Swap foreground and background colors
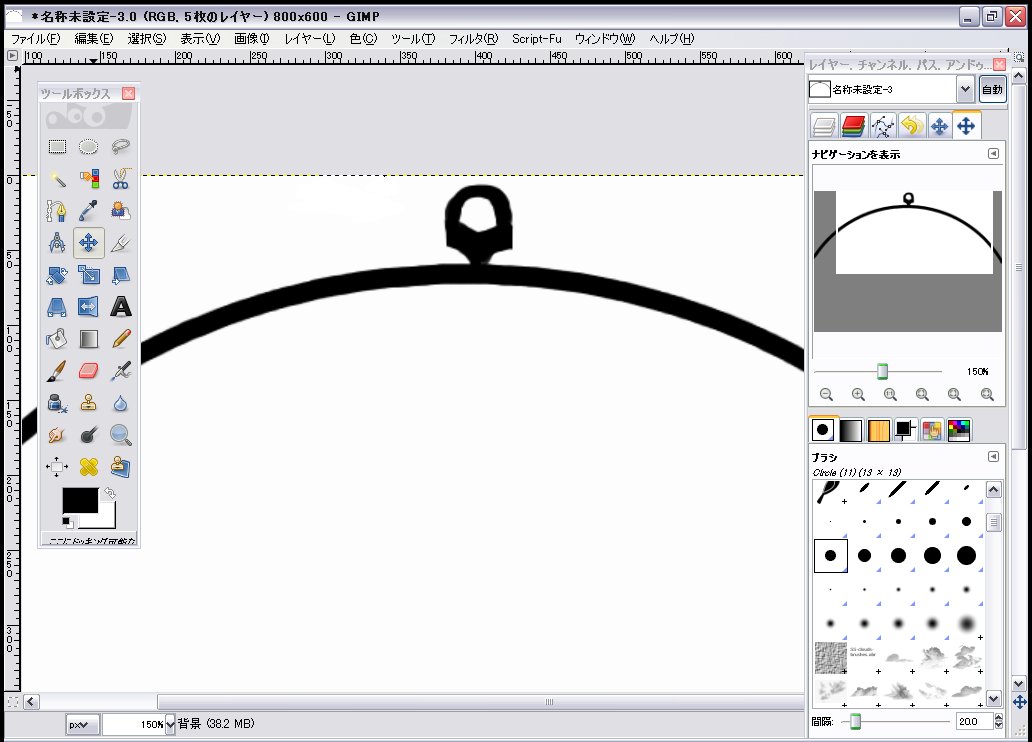Screen dimensions: 1032x742 110,492
